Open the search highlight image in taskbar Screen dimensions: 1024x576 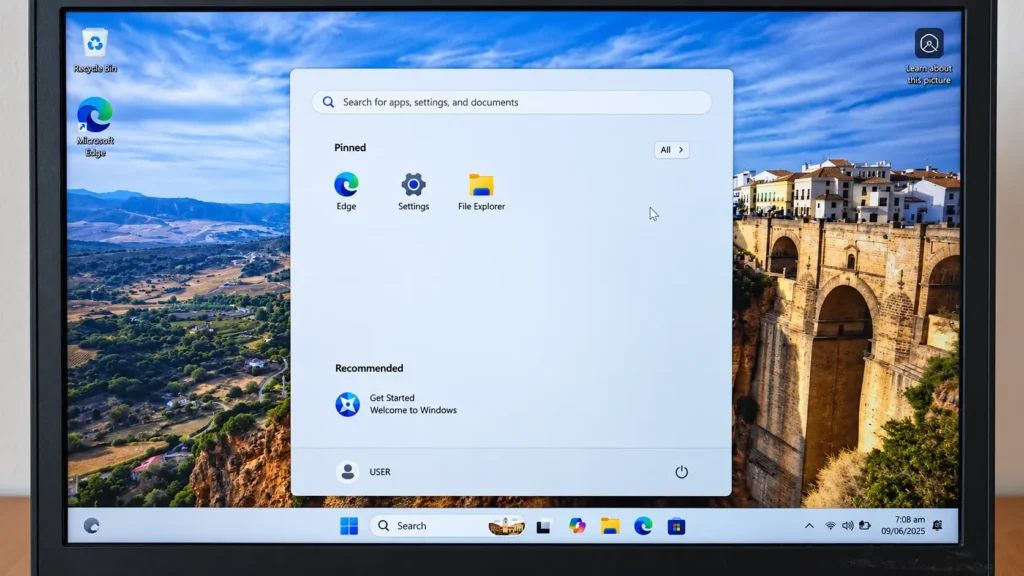point(506,526)
